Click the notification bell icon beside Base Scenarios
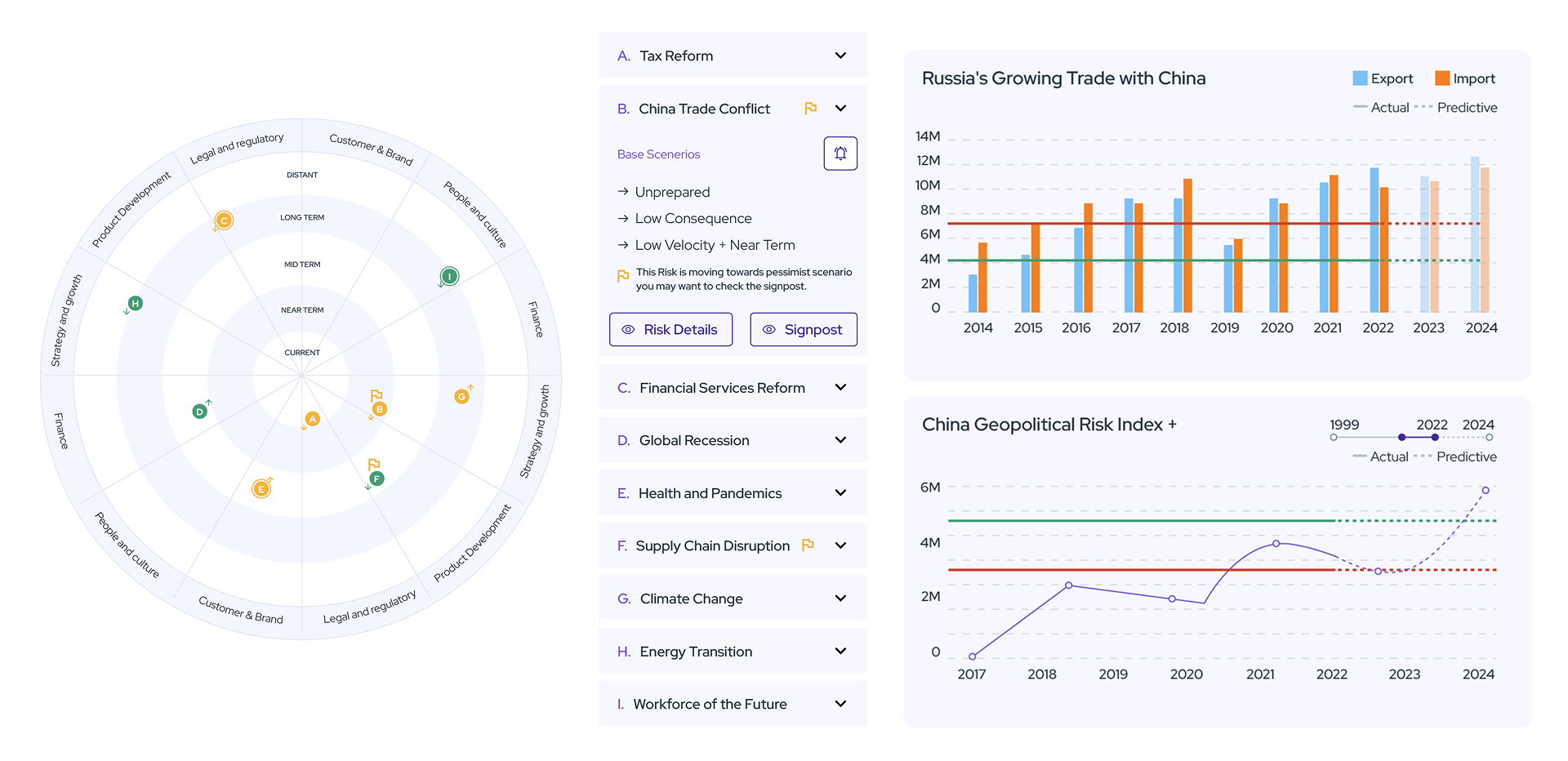The height and width of the screenshot is (761, 1568). click(x=840, y=154)
